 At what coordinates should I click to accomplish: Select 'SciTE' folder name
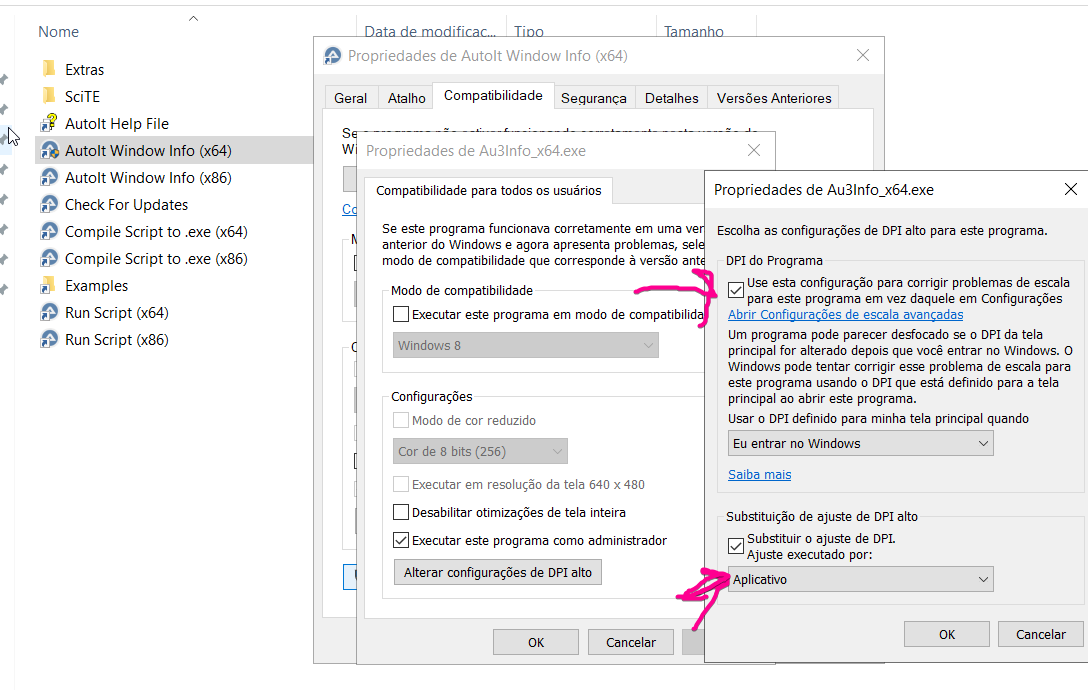tap(83, 96)
